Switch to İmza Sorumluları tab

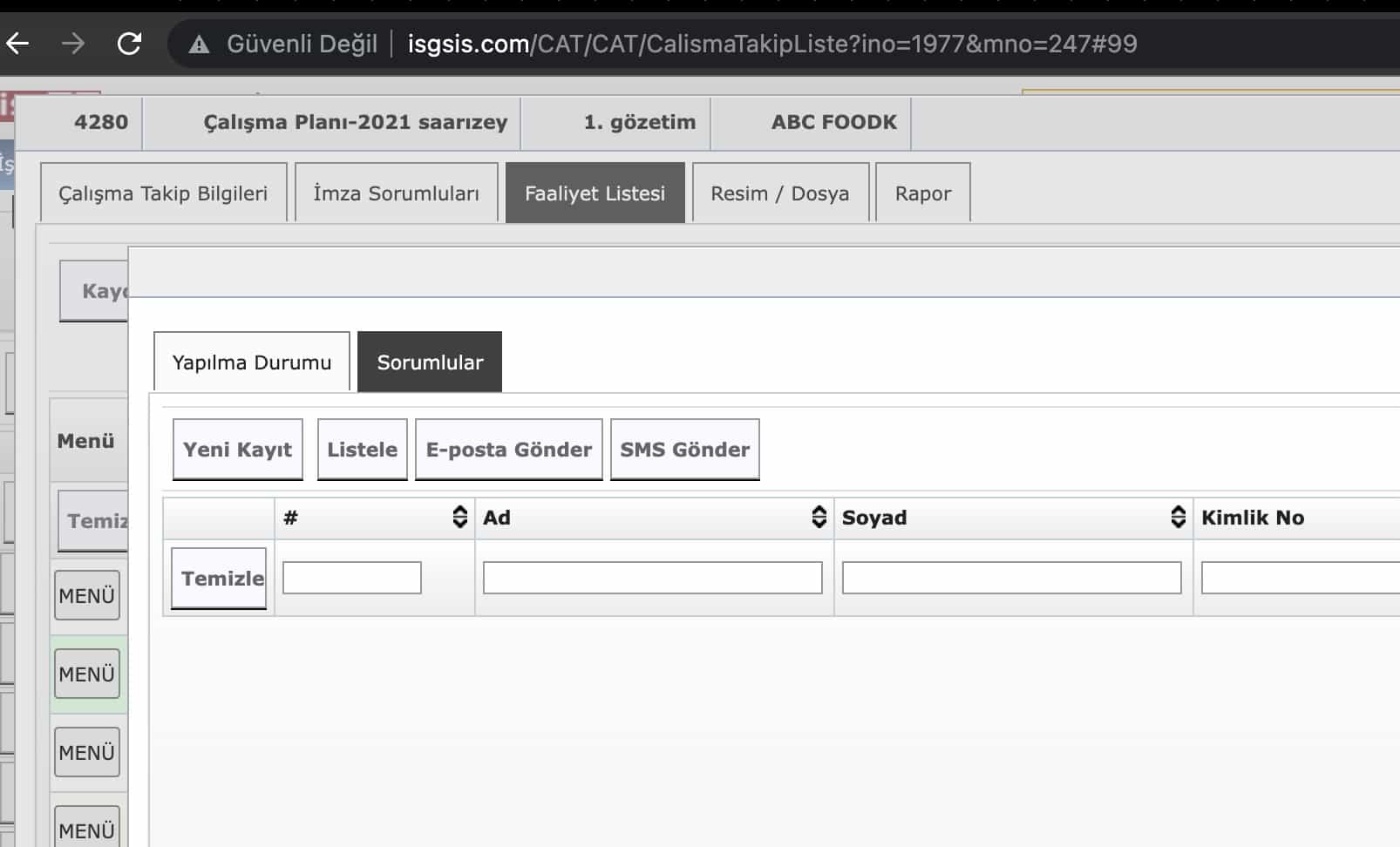[396, 193]
